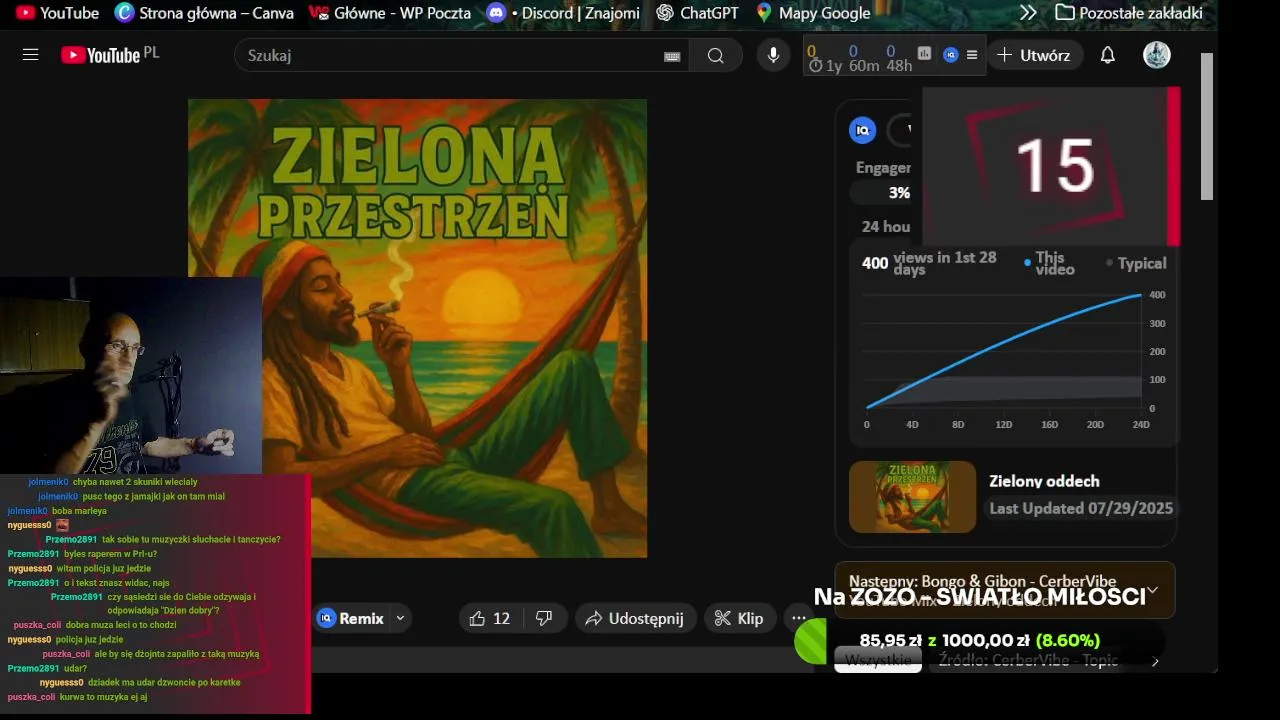This screenshot has width=1280, height=720.
Task: Select the Wszystkie filter chip
Action: (878, 660)
